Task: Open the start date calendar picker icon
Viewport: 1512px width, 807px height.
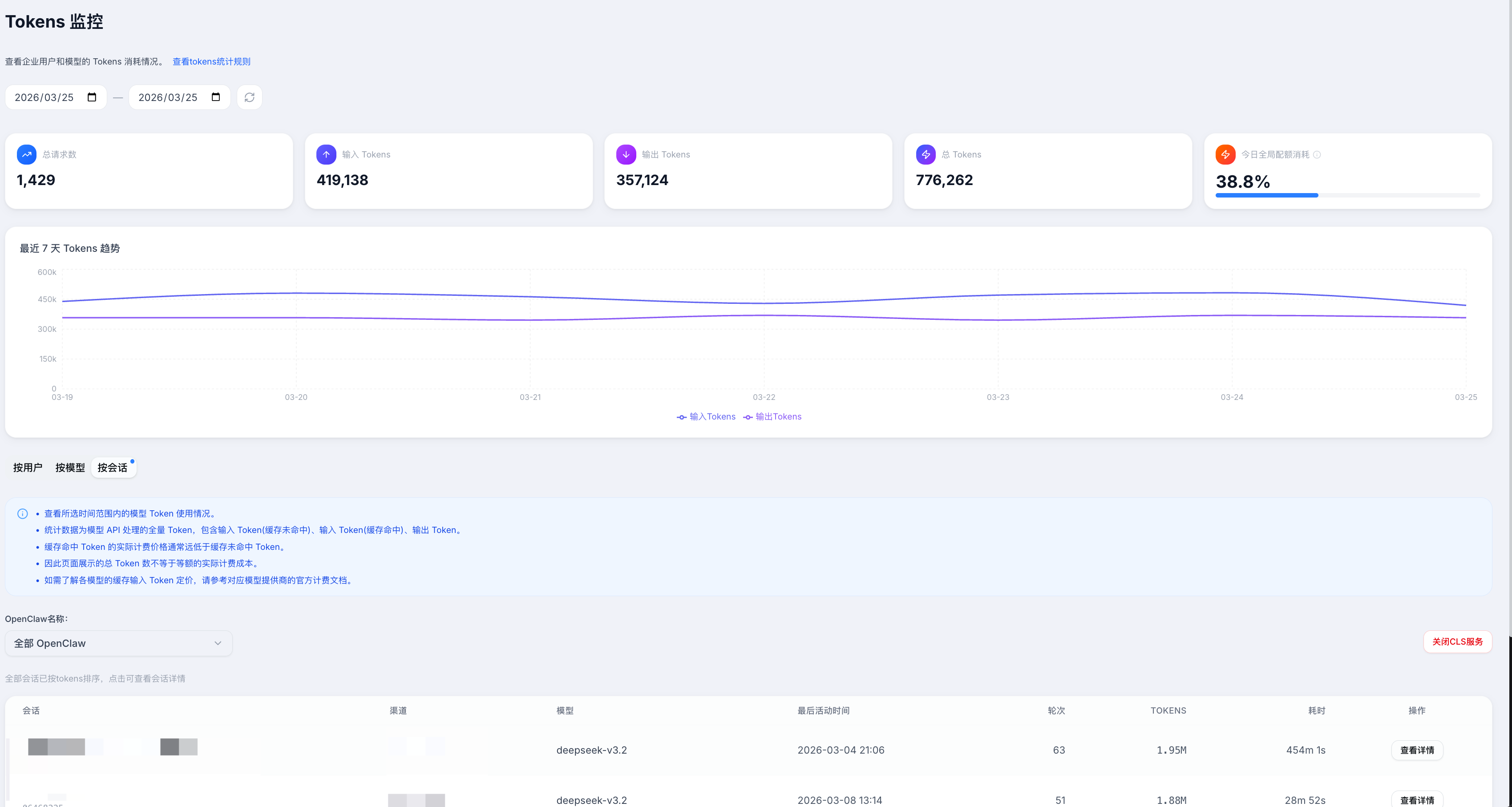Action: pyautogui.click(x=92, y=97)
